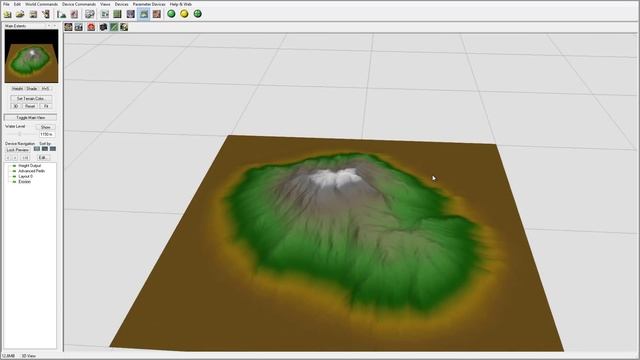
Task: Click the water level value field
Action: (46, 134)
